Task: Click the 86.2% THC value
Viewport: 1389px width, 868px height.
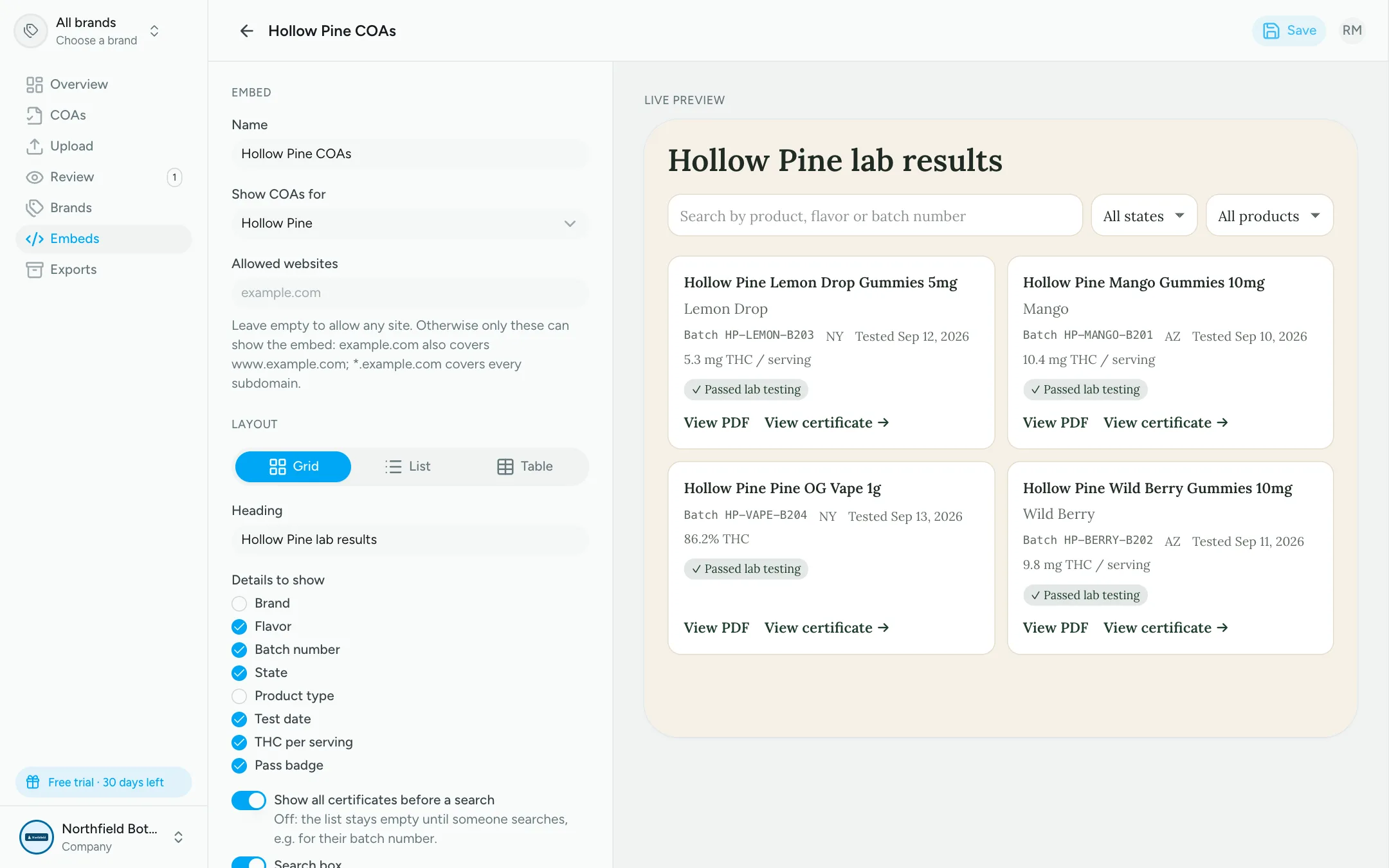Action: 716,539
